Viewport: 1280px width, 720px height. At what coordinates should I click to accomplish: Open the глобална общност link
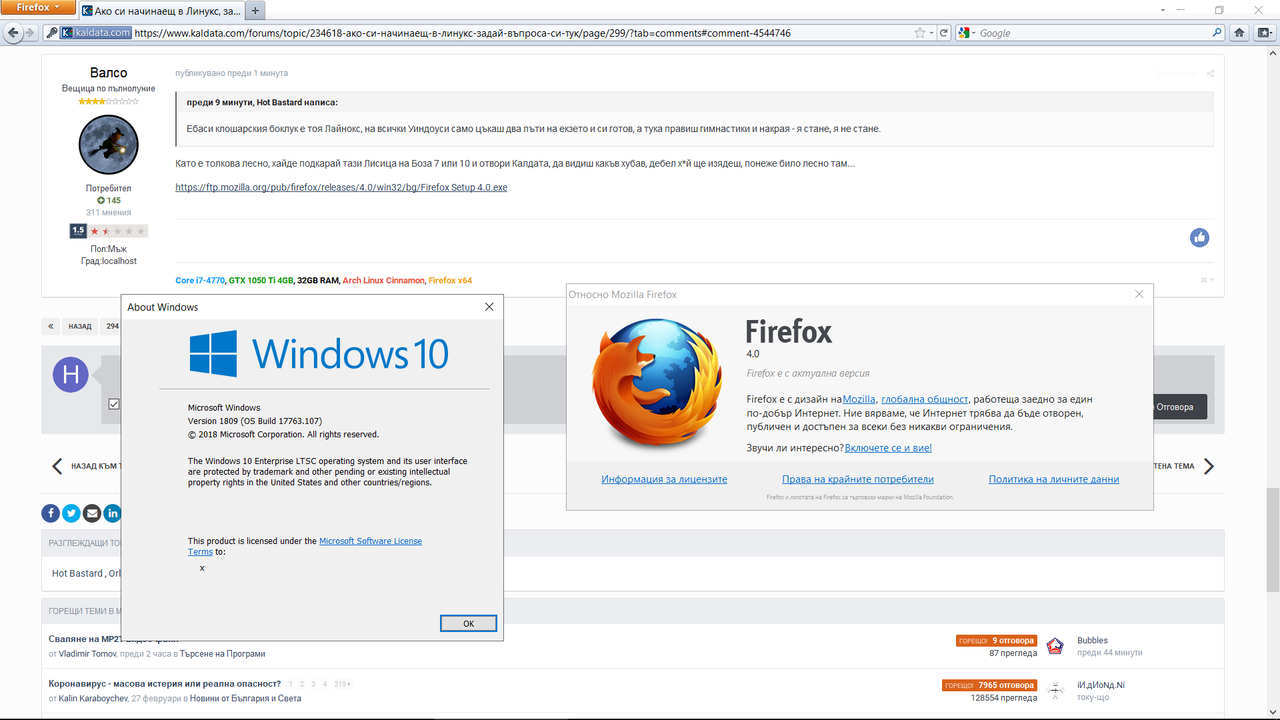[925, 399]
